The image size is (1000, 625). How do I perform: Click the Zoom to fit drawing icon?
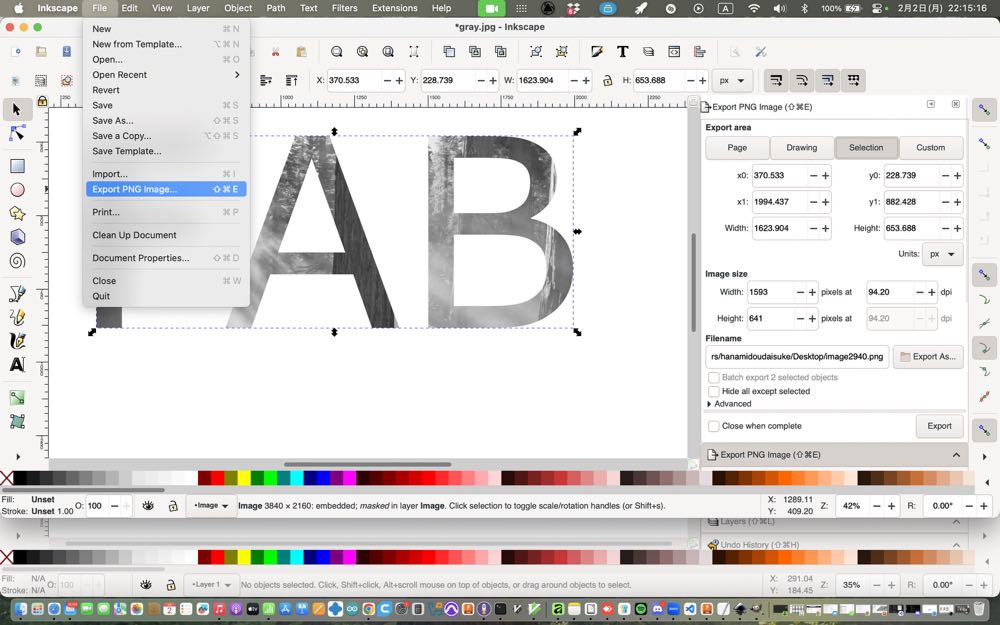[x=362, y=52]
